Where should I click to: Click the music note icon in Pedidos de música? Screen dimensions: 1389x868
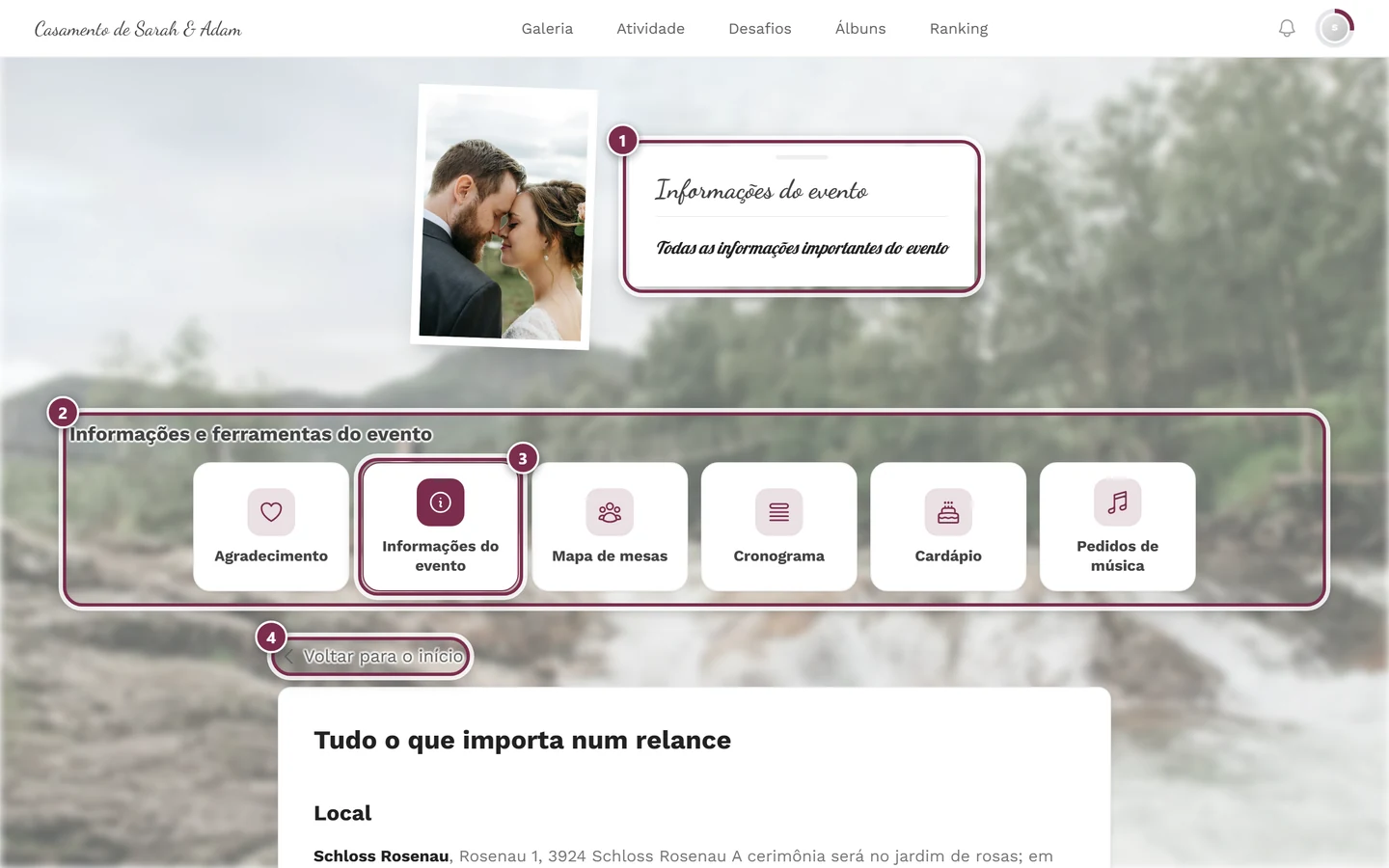(x=1118, y=502)
